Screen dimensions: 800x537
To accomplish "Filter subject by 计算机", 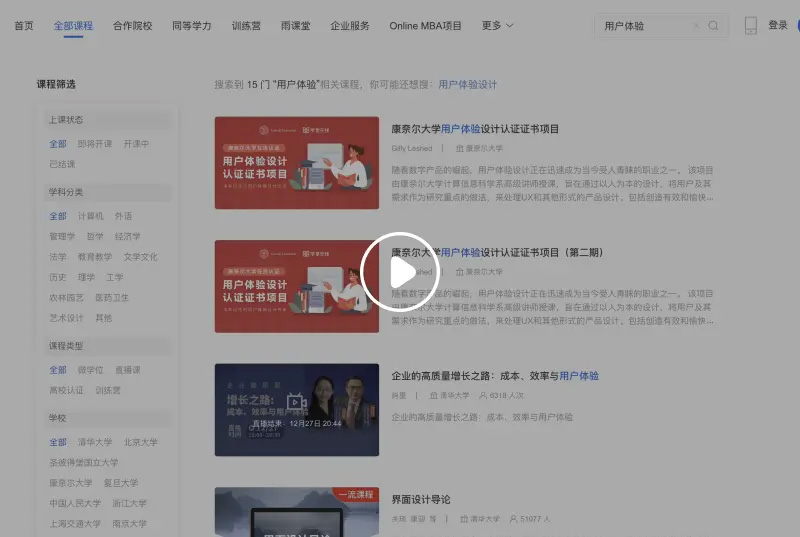I will coord(90,216).
